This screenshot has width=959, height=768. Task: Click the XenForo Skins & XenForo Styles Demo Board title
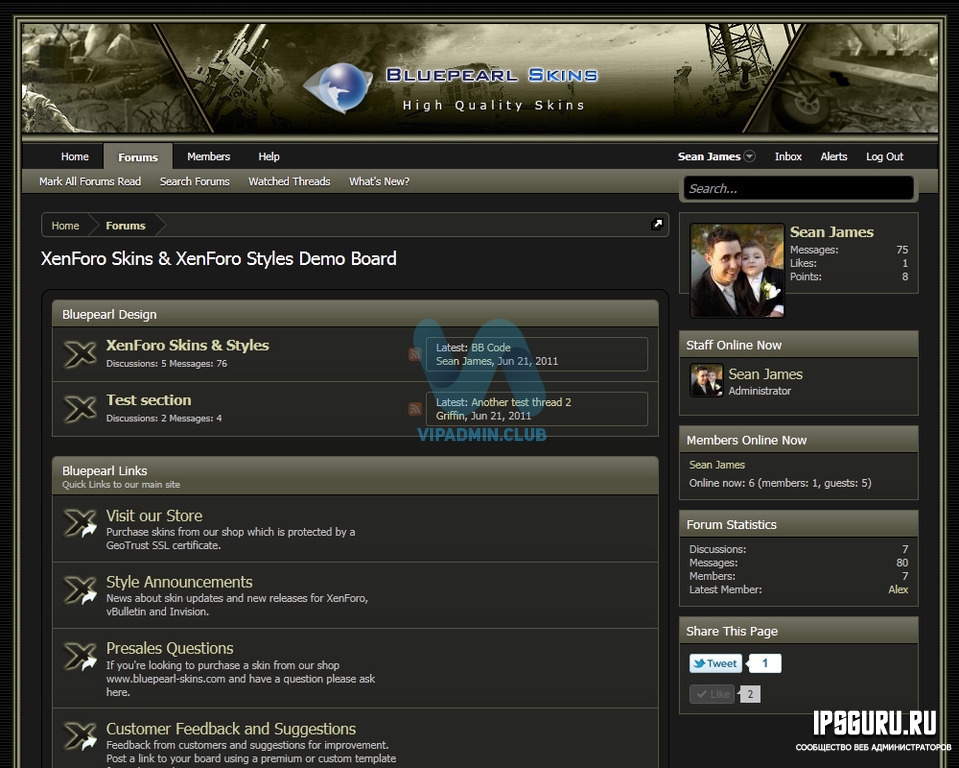218,259
